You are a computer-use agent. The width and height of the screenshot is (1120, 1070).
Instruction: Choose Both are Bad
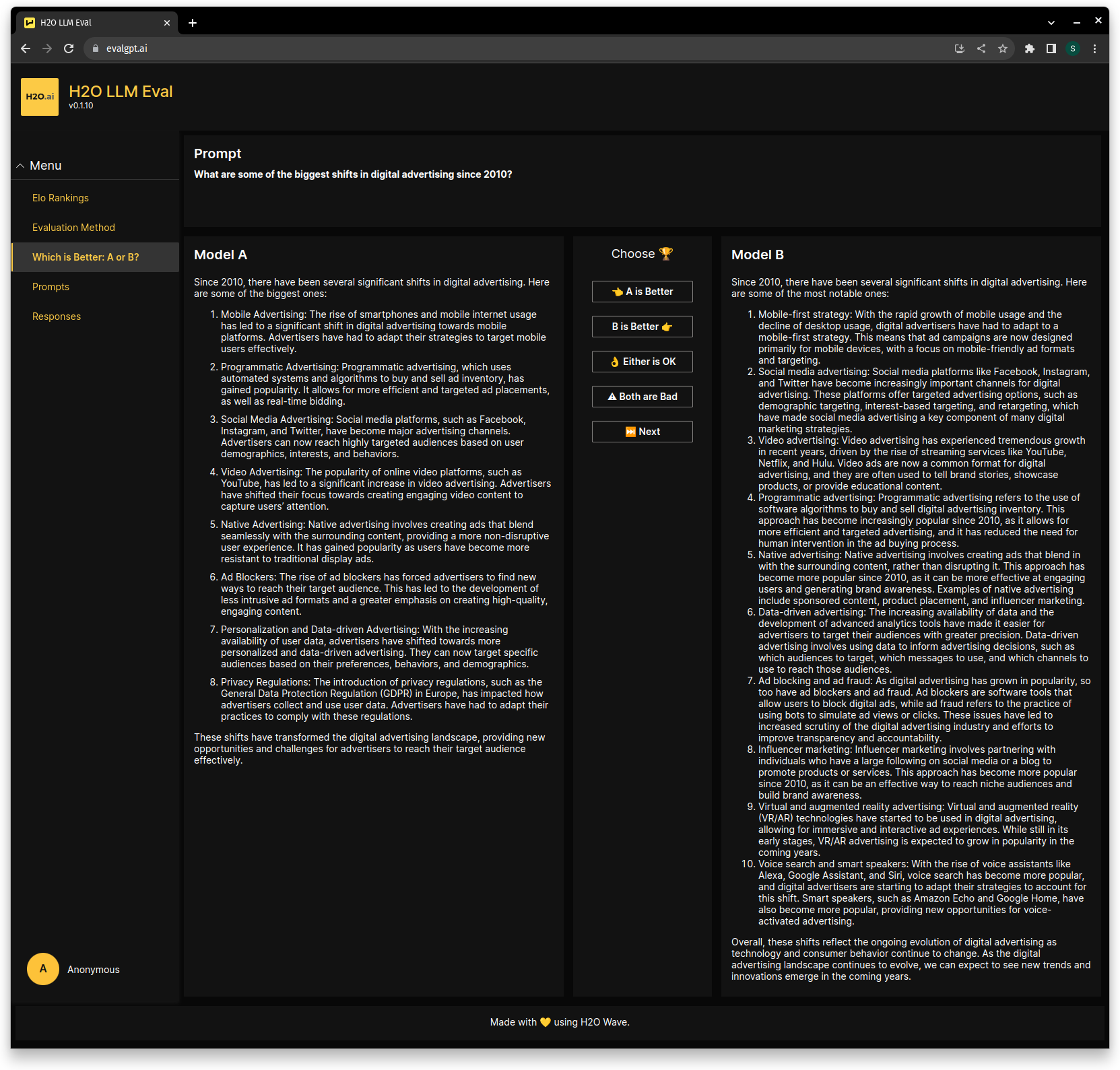(x=642, y=397)
